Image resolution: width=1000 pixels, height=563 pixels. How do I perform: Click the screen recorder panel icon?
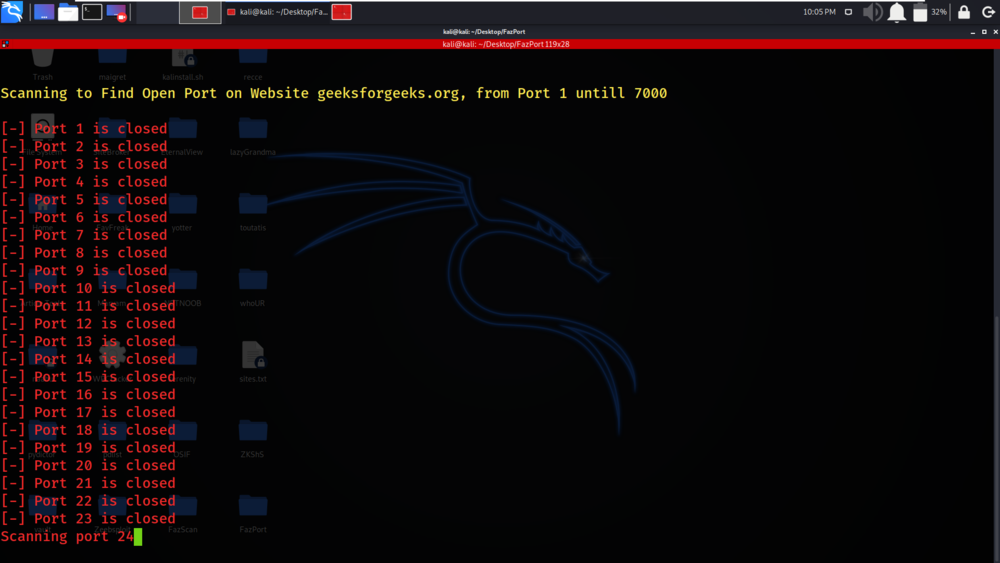[x=116, y=12]
